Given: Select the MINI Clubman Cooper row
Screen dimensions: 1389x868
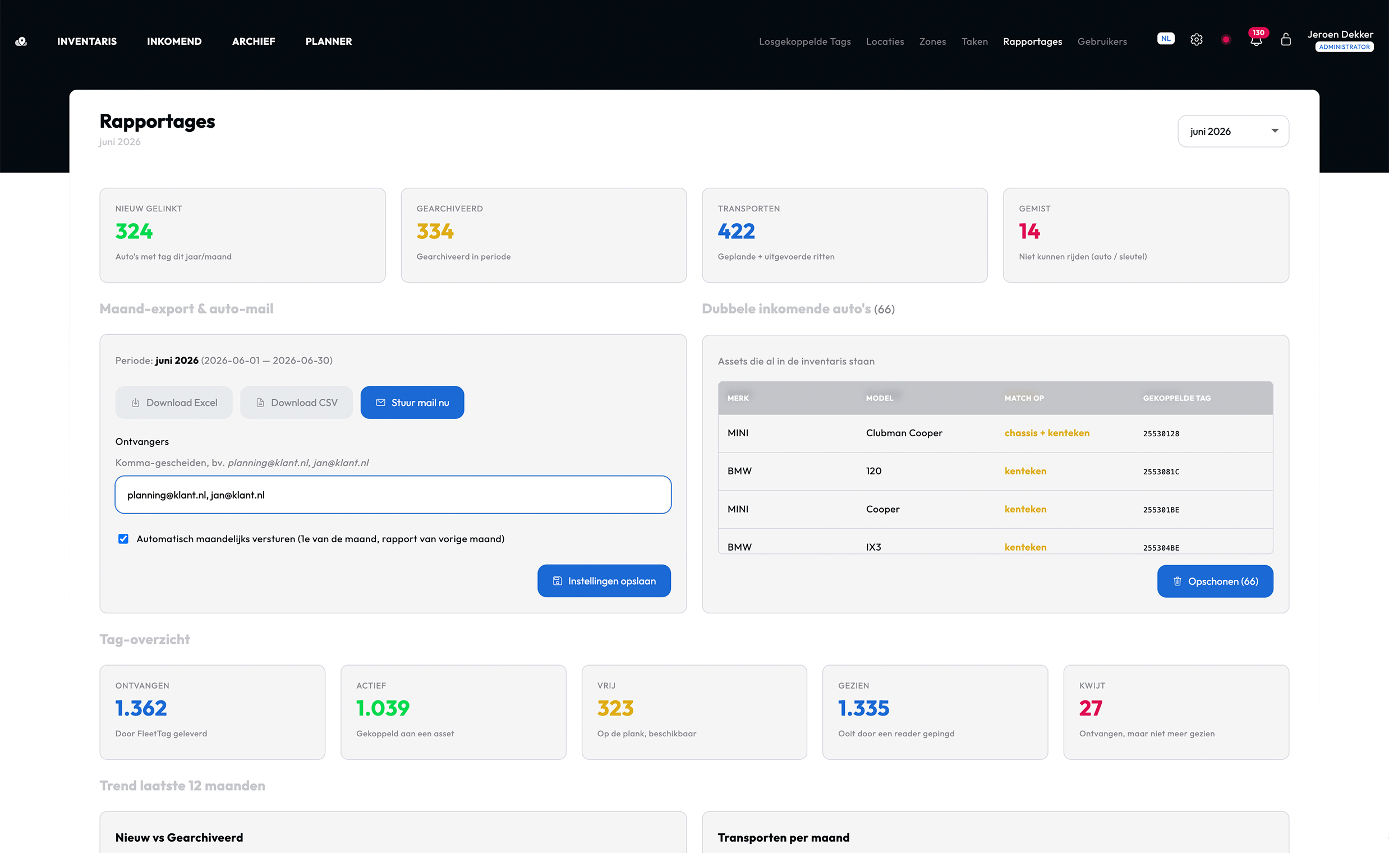Looking at the screenshot, I should (995, 433).
